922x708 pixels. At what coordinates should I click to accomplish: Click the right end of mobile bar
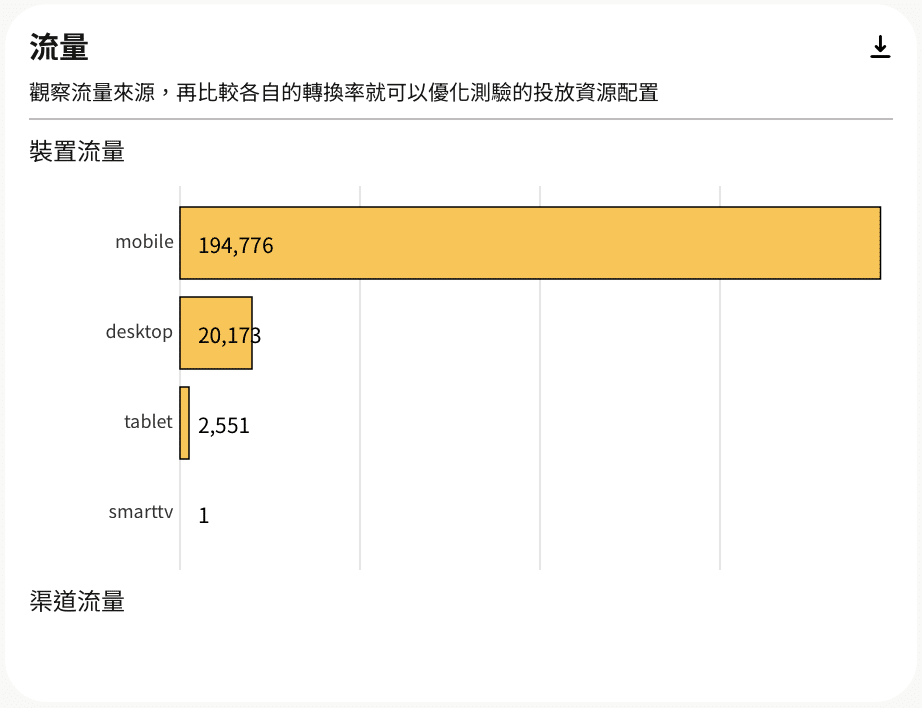pos(876,243)
